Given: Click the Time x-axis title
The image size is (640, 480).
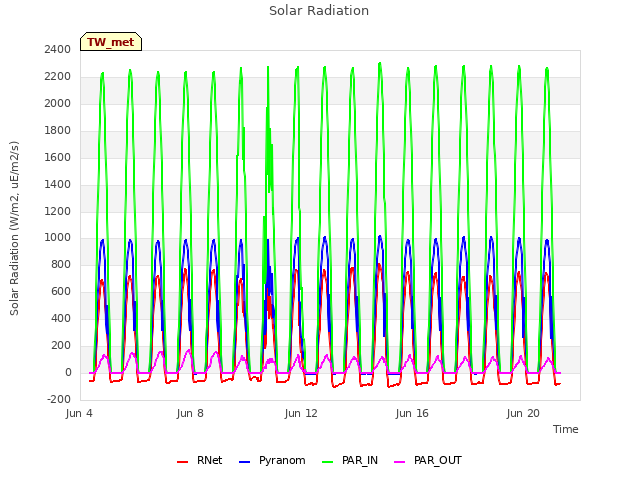Looking at the screenshot, I should 565,429.
